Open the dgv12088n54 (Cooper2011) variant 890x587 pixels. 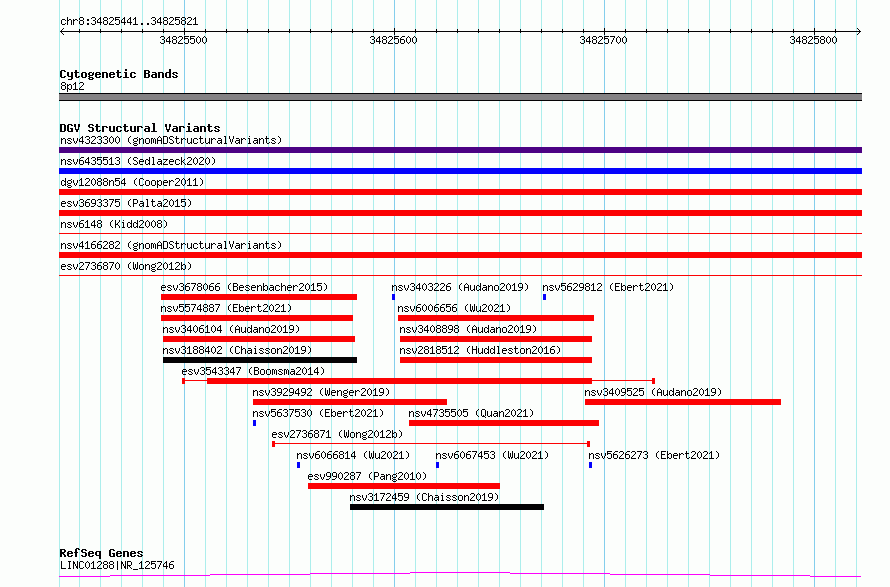tap(132, 182)
